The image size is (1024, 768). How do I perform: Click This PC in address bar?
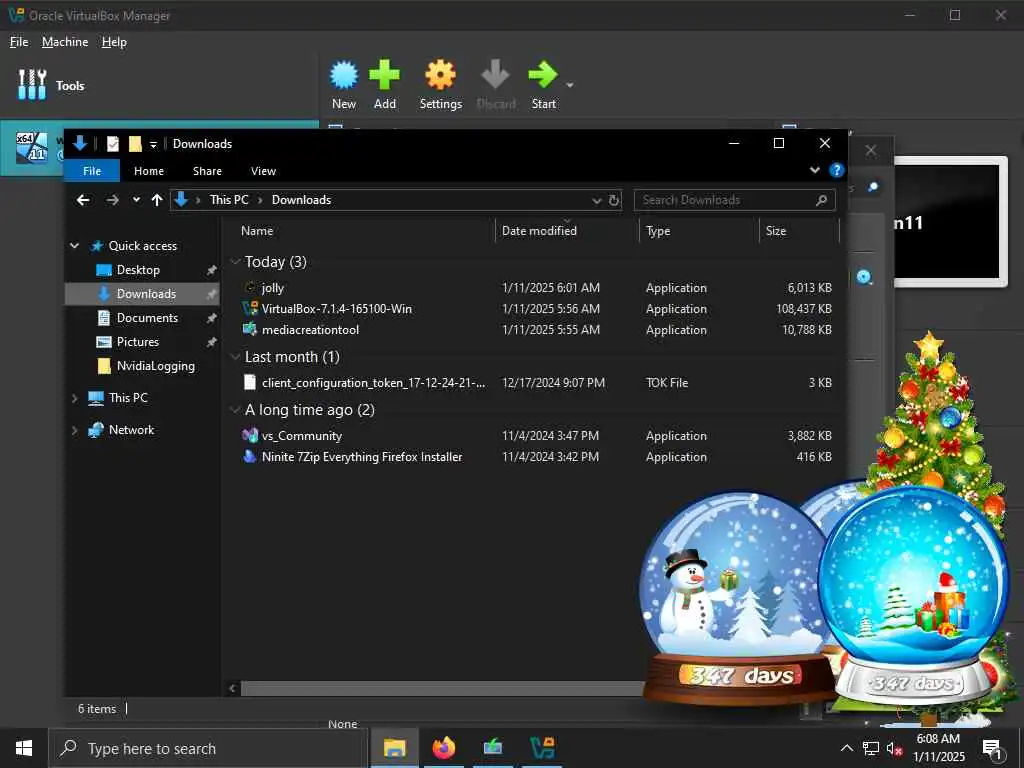coord(229,200)
